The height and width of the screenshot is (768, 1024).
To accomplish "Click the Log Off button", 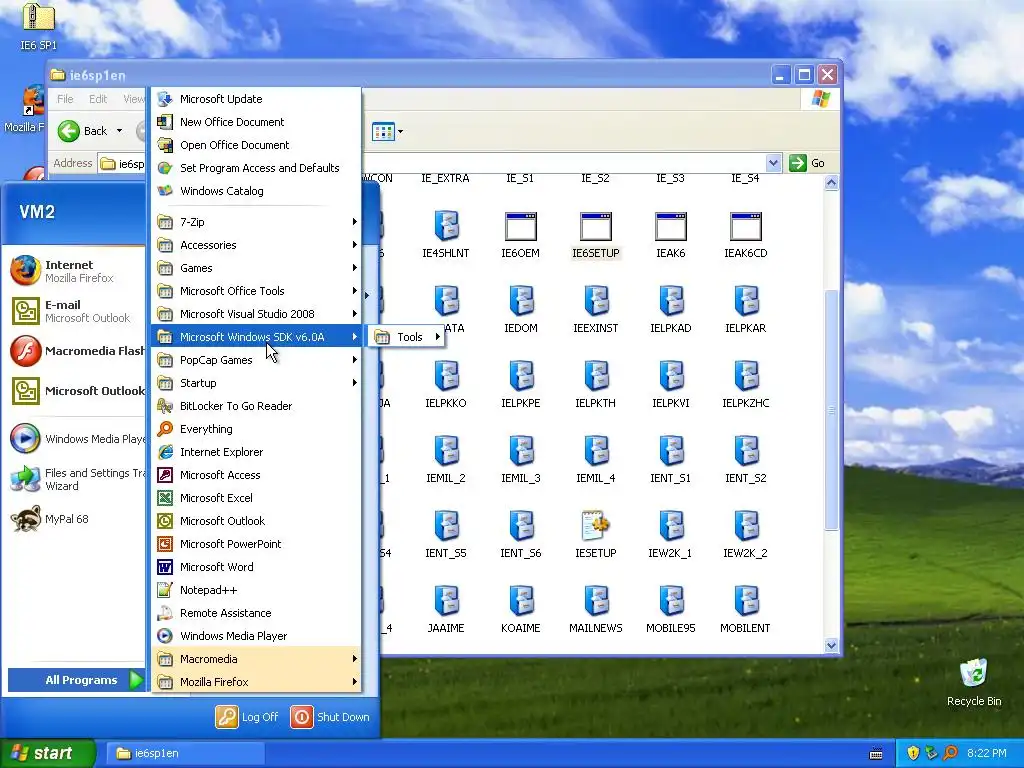I will 247,716.
